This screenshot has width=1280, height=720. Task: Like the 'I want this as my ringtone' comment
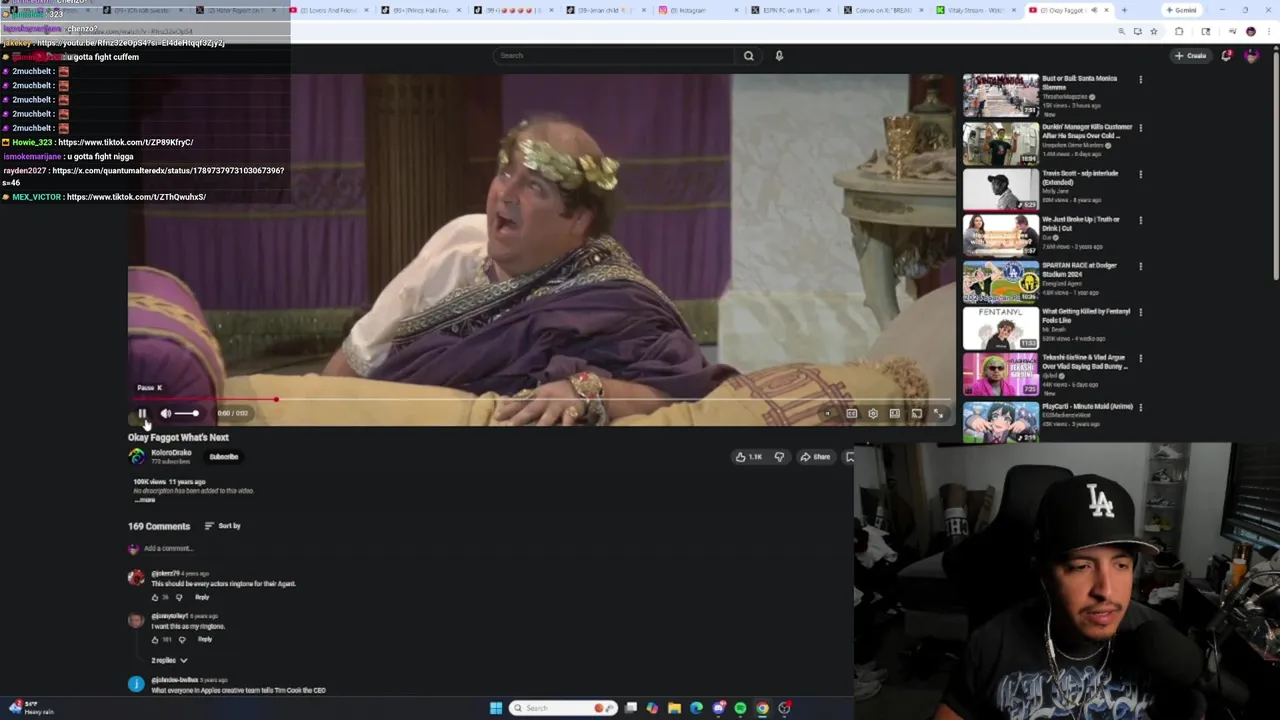155,639
